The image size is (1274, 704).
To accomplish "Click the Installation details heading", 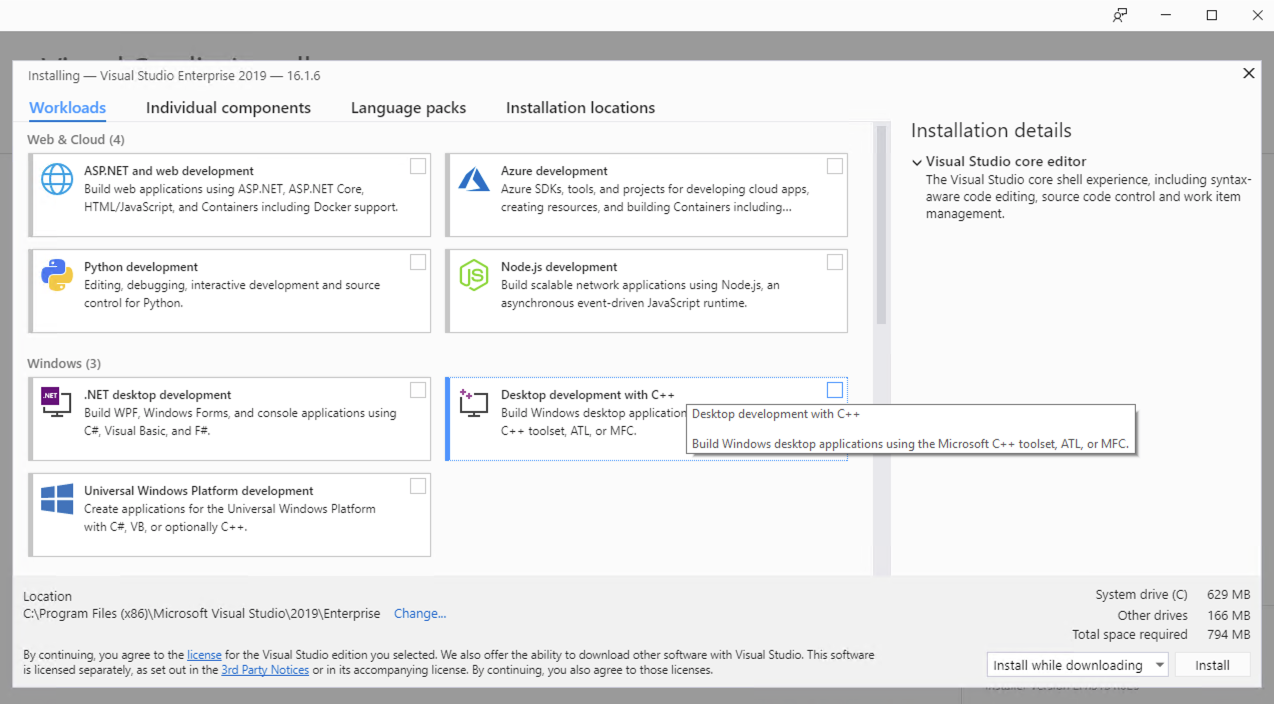I will 991,131.
